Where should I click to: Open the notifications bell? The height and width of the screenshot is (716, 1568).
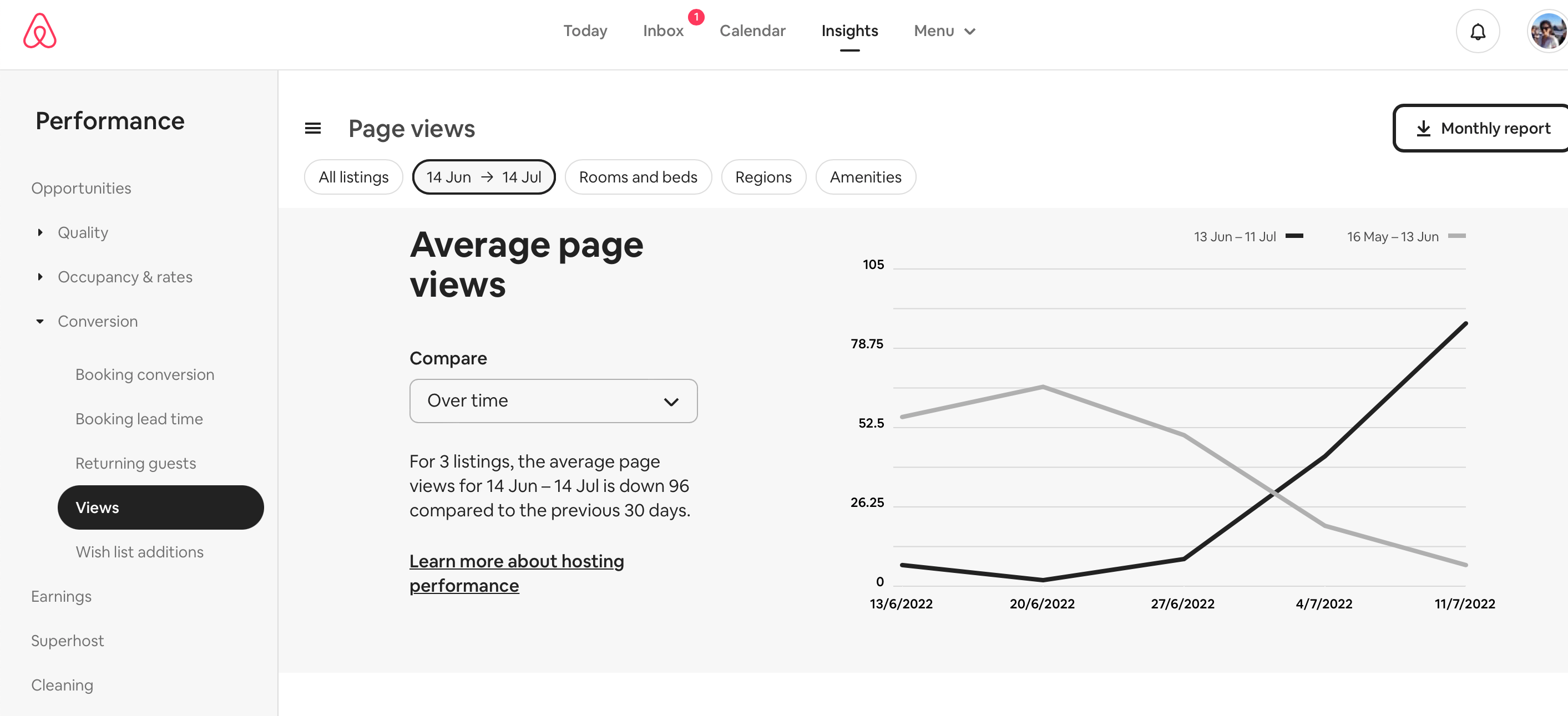coord(1478,31)
